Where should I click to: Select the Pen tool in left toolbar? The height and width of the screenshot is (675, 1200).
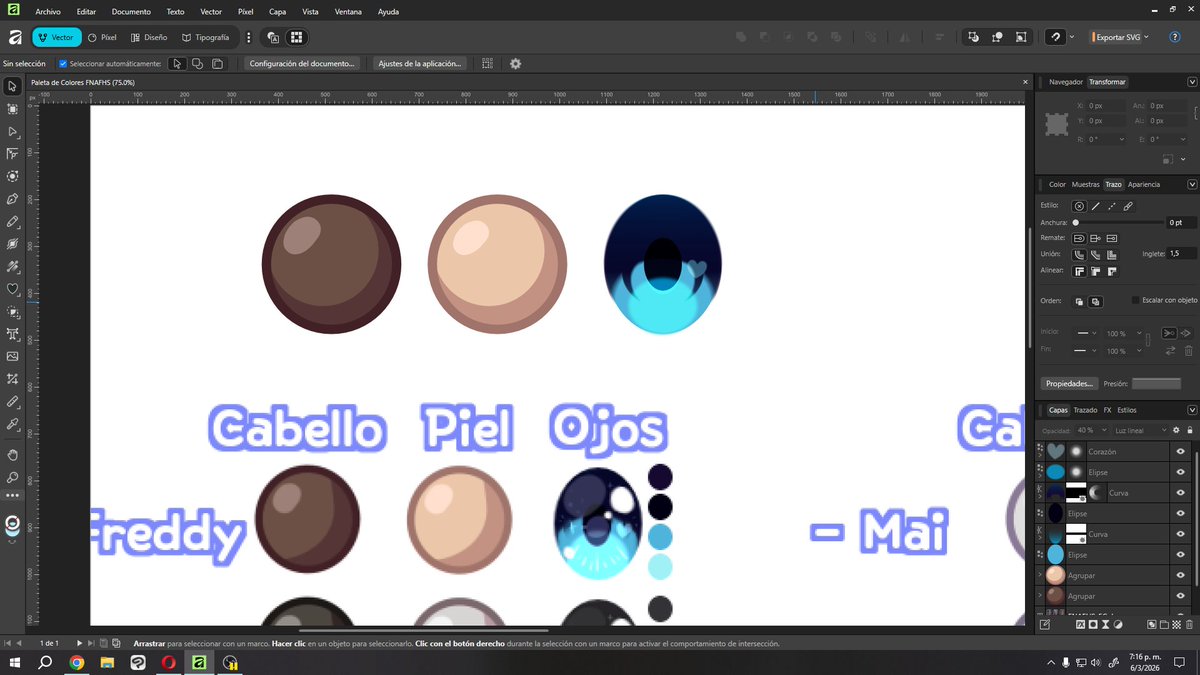click(12, 199)
